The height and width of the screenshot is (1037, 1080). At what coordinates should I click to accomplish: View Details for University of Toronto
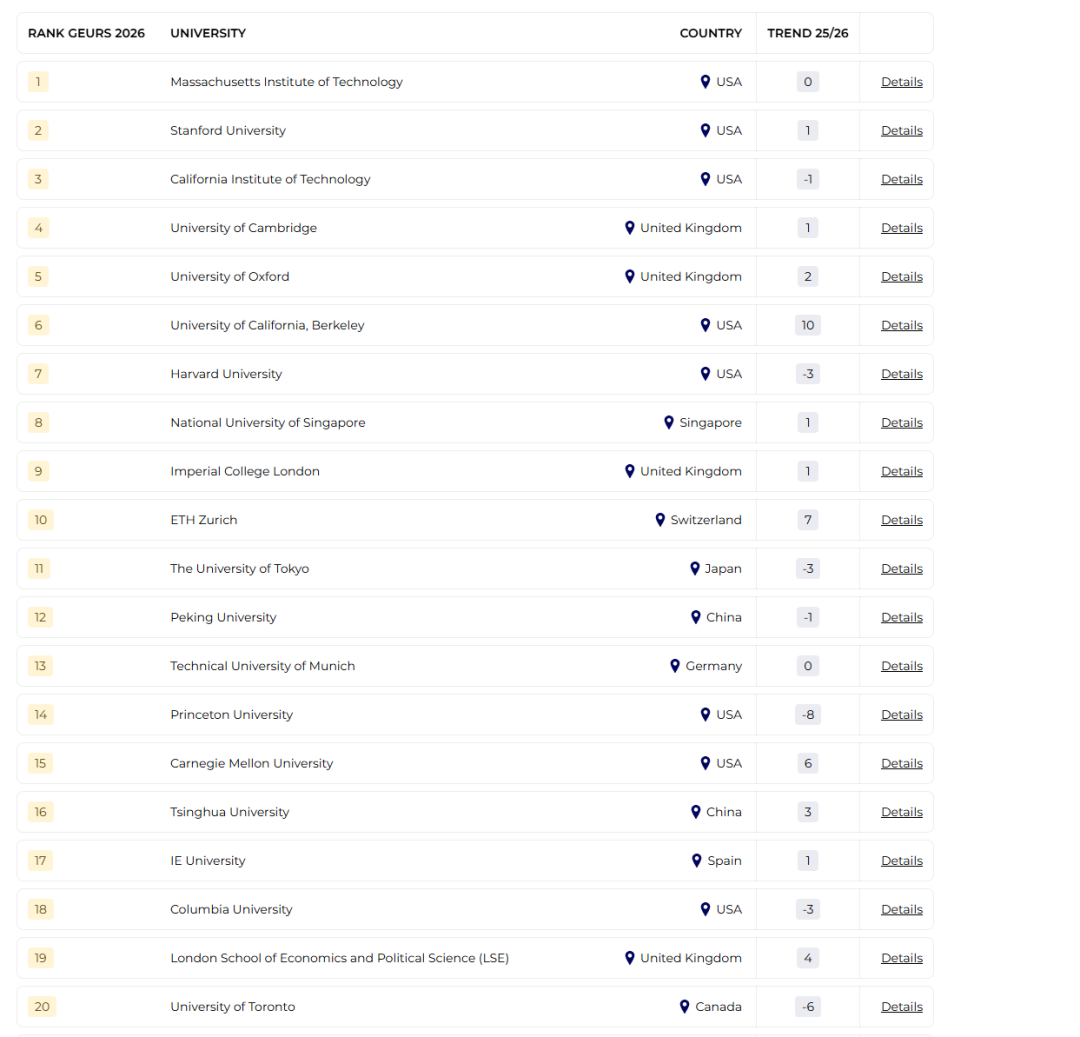[x=901, y=1007]
